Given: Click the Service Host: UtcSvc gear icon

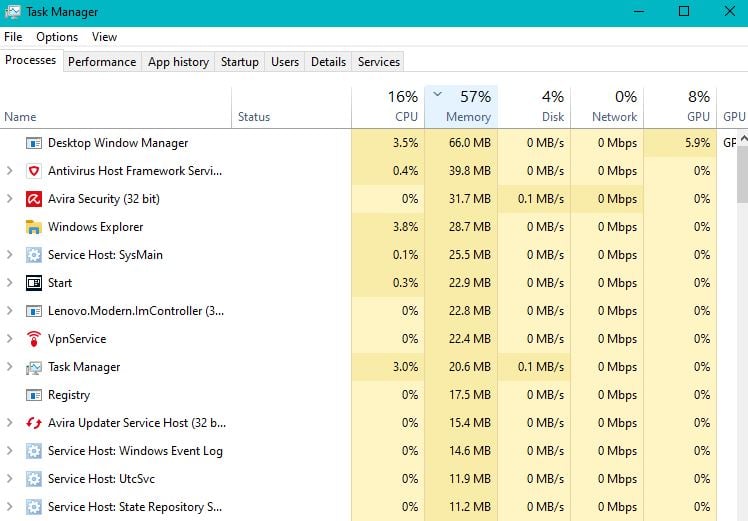Looking at the screenshot, I should pos(33,479).
